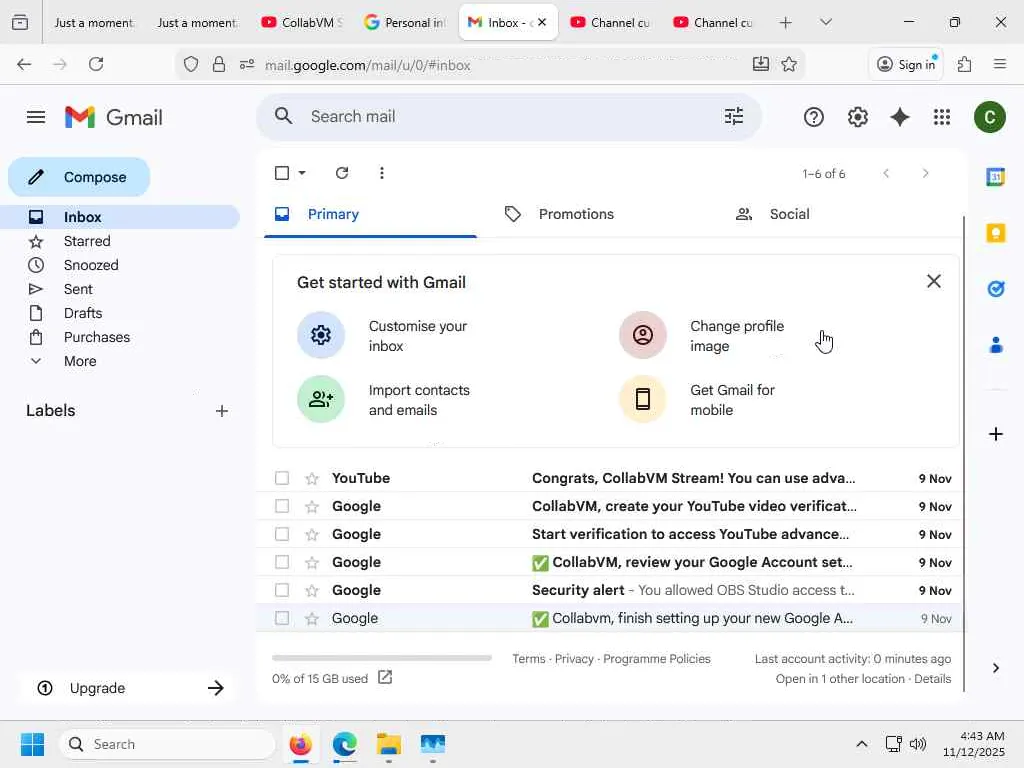This screenshot has width=1024, height=768.
Task: Tick the select-all checkbox
Action: [x=282, y=173]
